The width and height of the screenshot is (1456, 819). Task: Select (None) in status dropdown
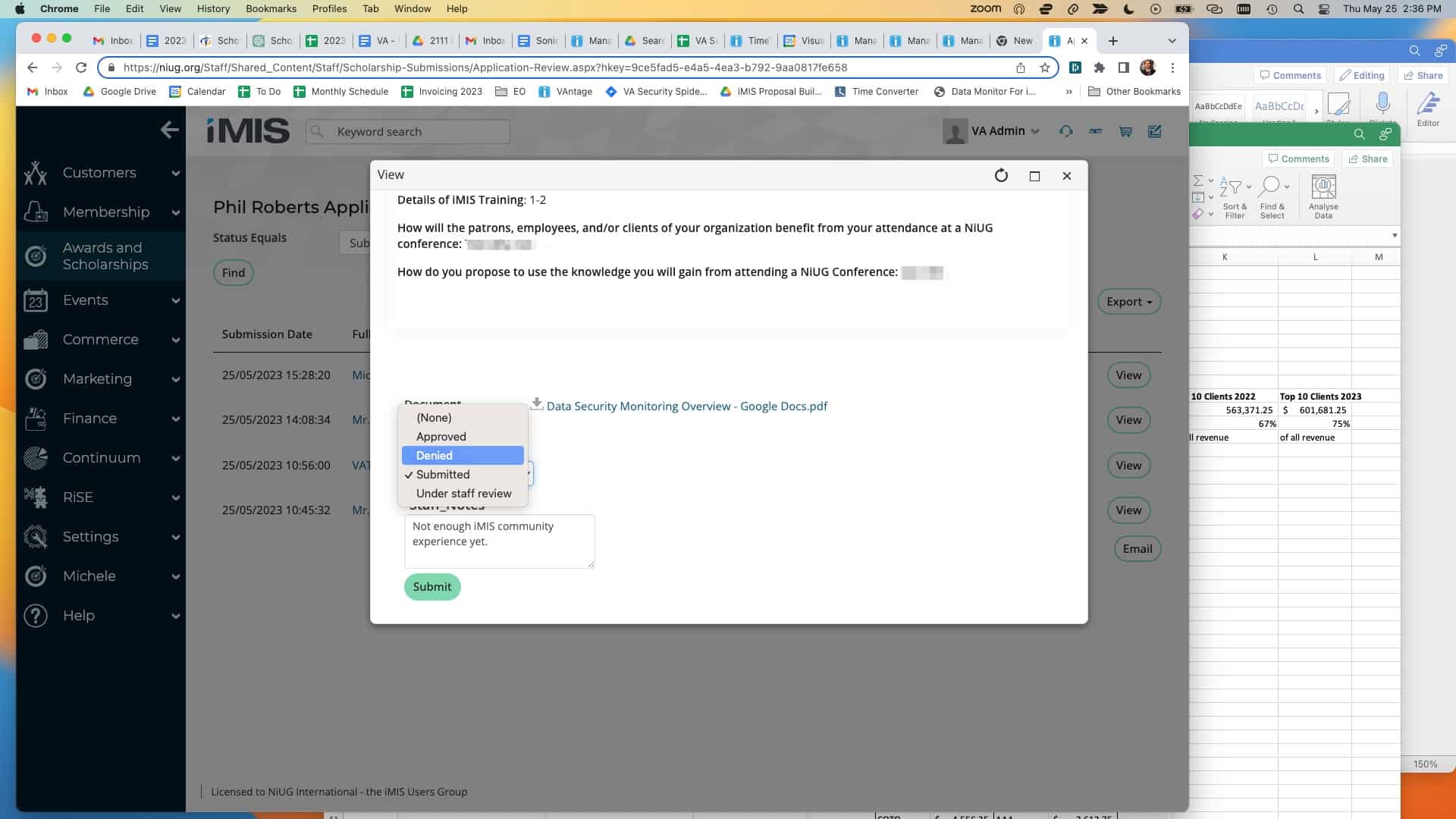pyautogui.click(x=463, y=418)
